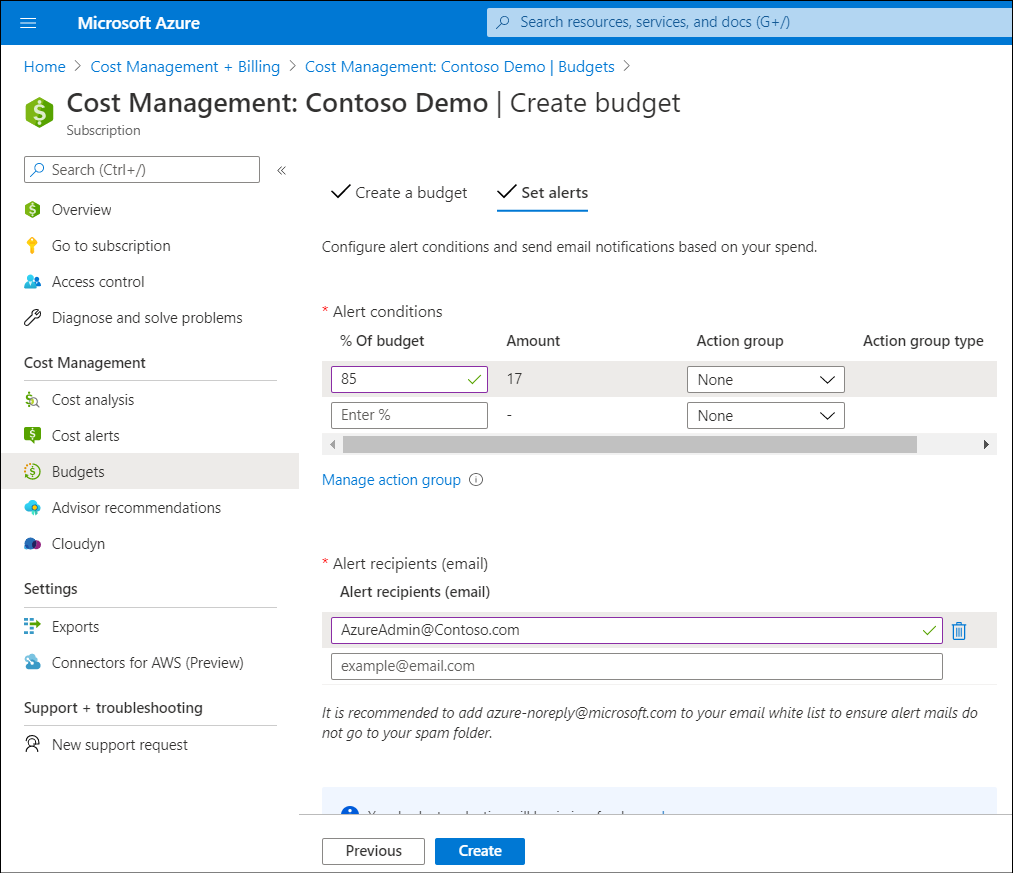1013x873 pixels.
Task: Click the Action group column header
Action: pyautogui.click(x=740, y=341)
